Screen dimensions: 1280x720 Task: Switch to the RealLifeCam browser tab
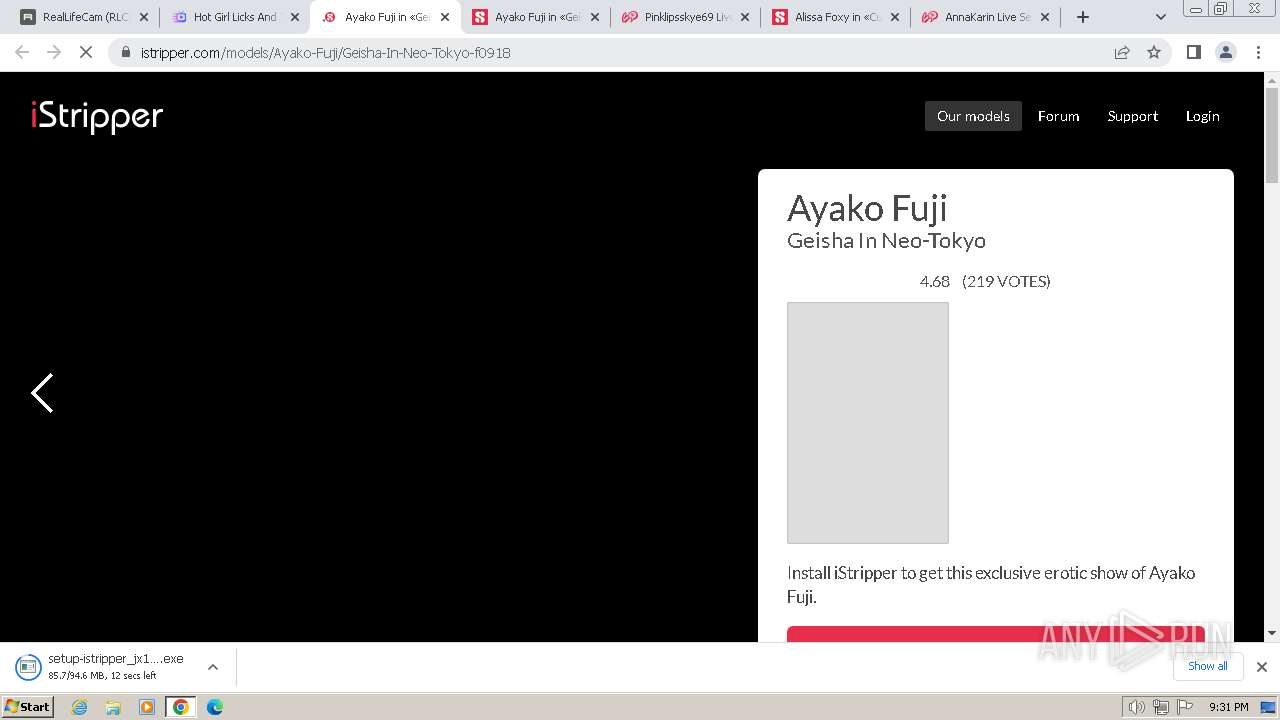point(84,17)
